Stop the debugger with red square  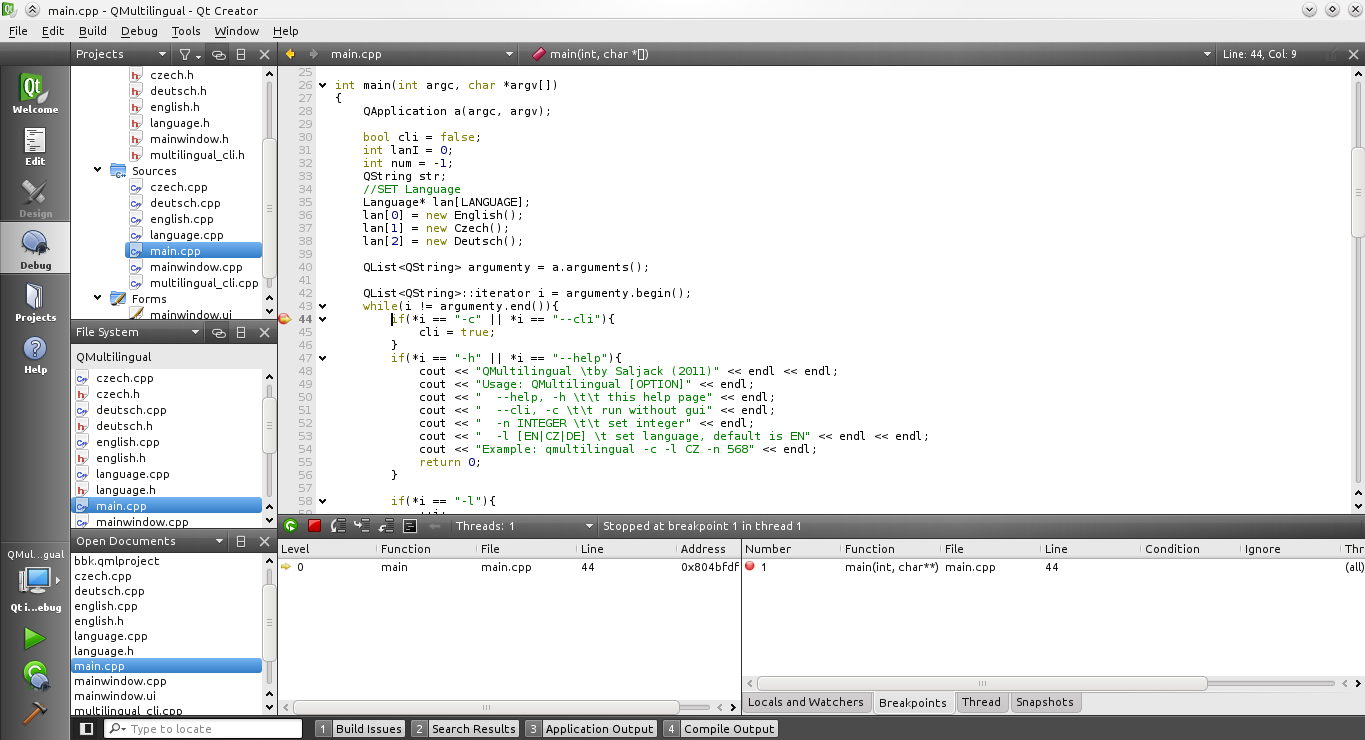314,526
